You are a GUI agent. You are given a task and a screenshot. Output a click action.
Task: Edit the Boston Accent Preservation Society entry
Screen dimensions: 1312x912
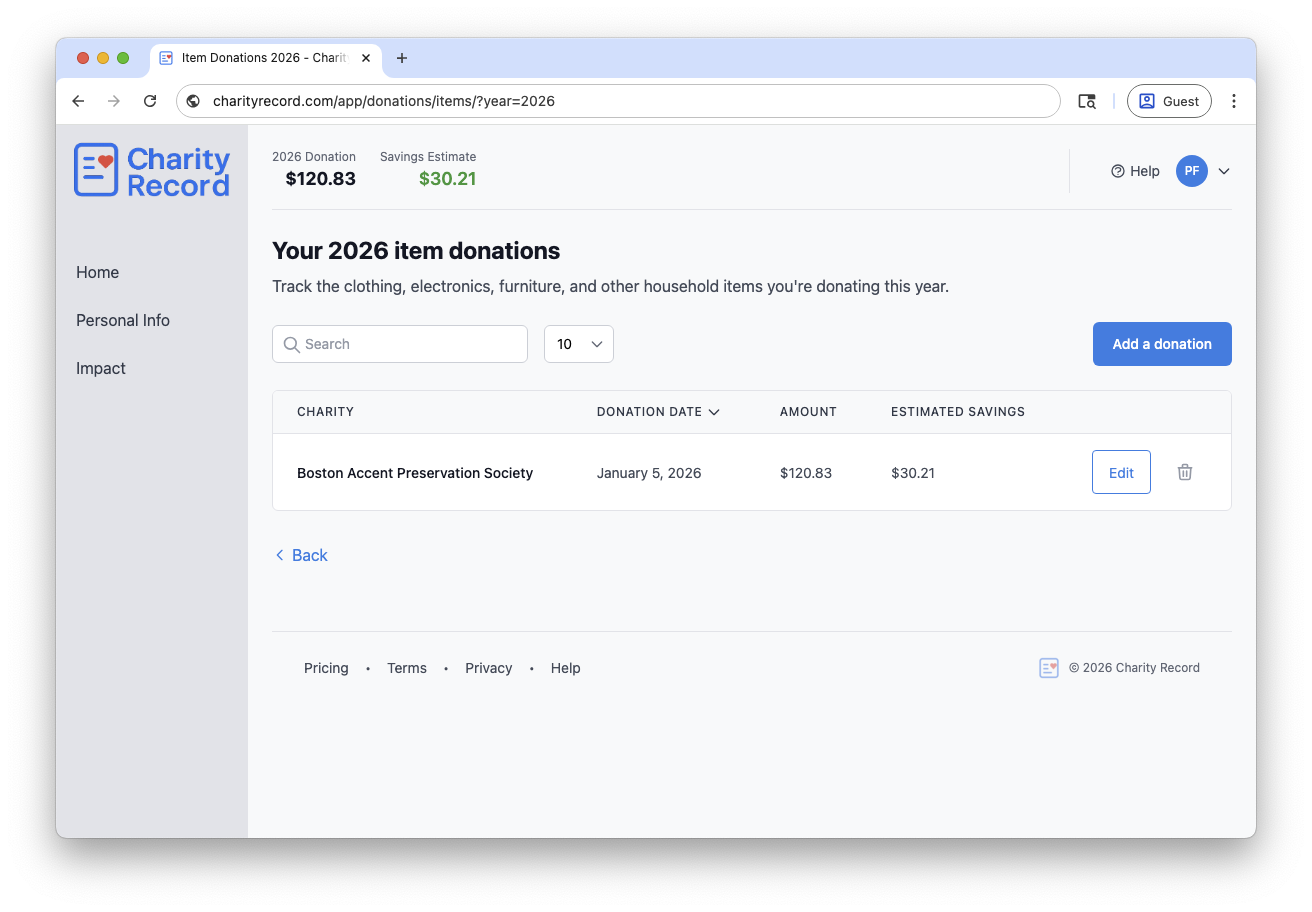pos(1120,473)
